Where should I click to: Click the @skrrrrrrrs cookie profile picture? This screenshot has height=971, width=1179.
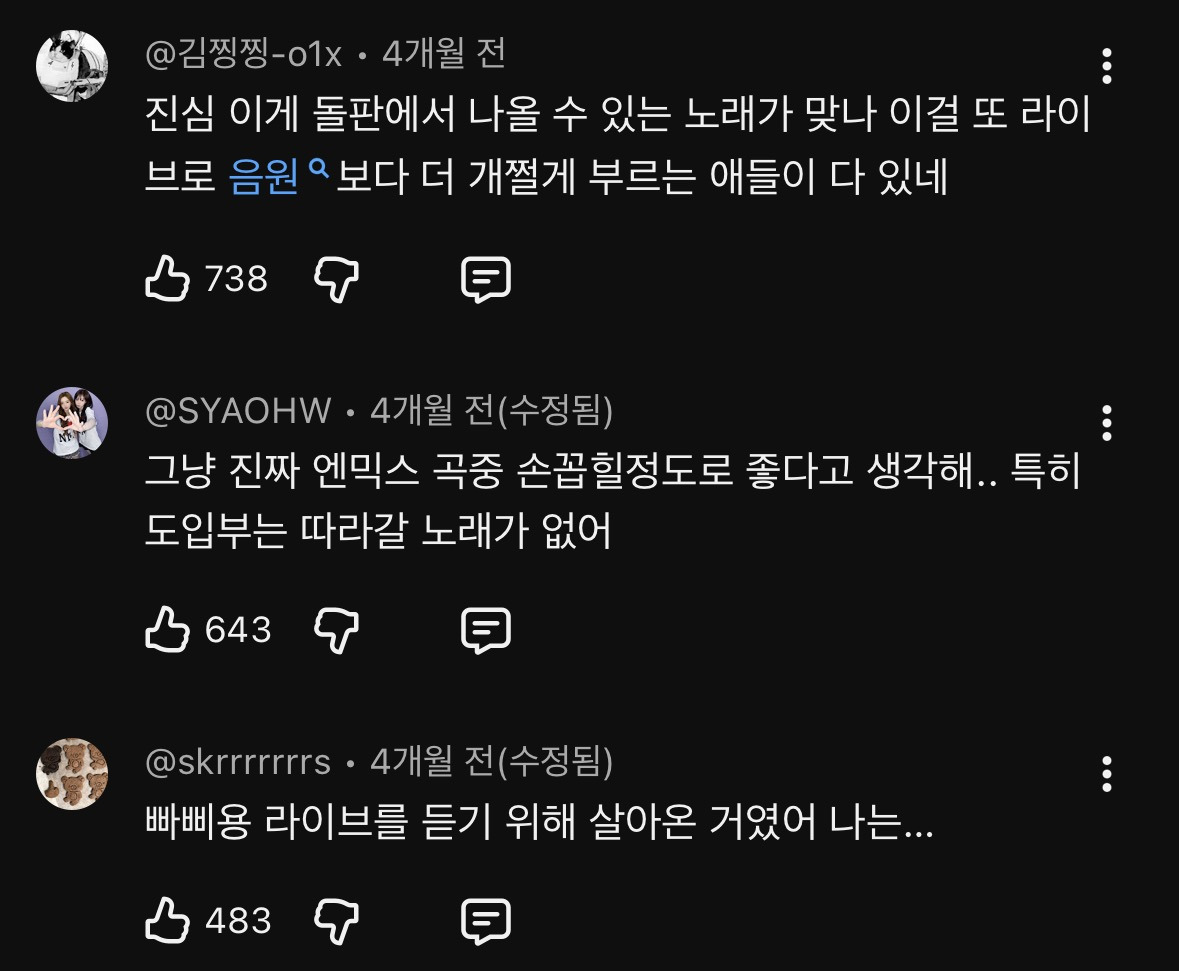(72, 774)
